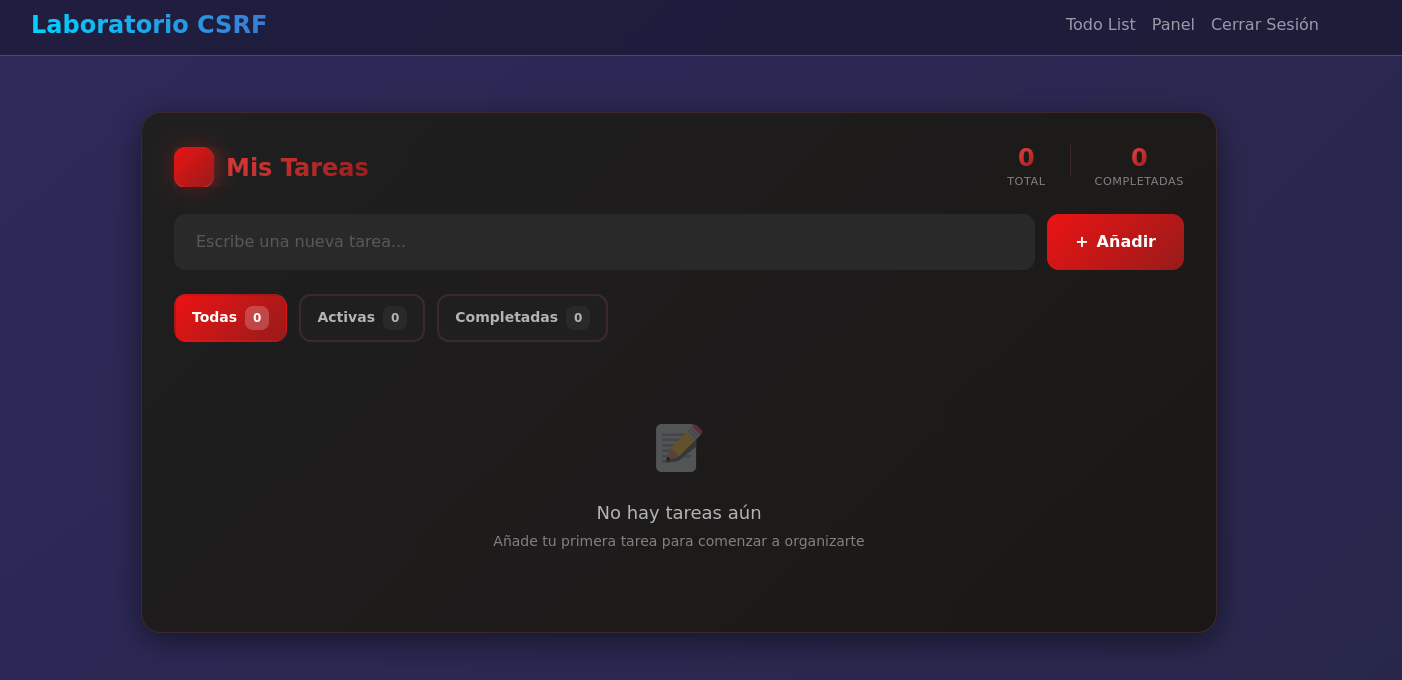
Task: Click the "No hay tareas aún" message
Action: coord(679,513)
